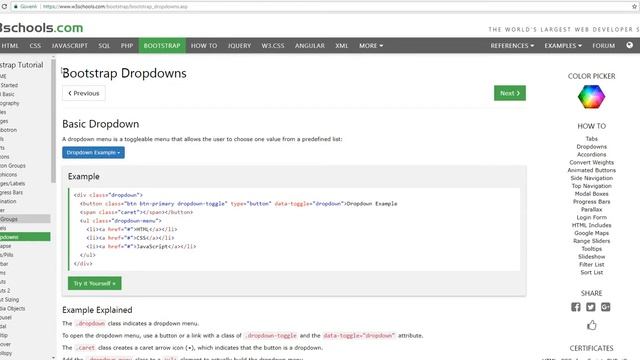
Task: Select the PHP navbar item
Action: pyautogui.click(x=127, y=46)
